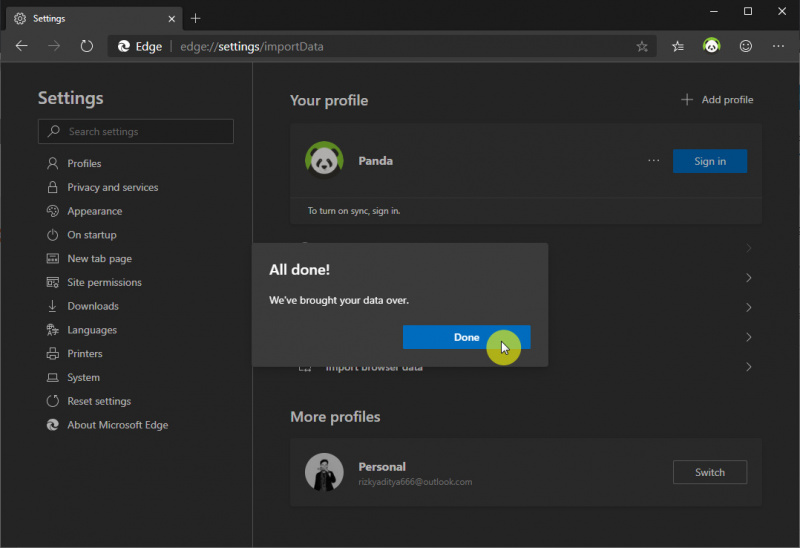Click Add profile
The width and height of the screenshot is (800, 548).
point(717,99)
